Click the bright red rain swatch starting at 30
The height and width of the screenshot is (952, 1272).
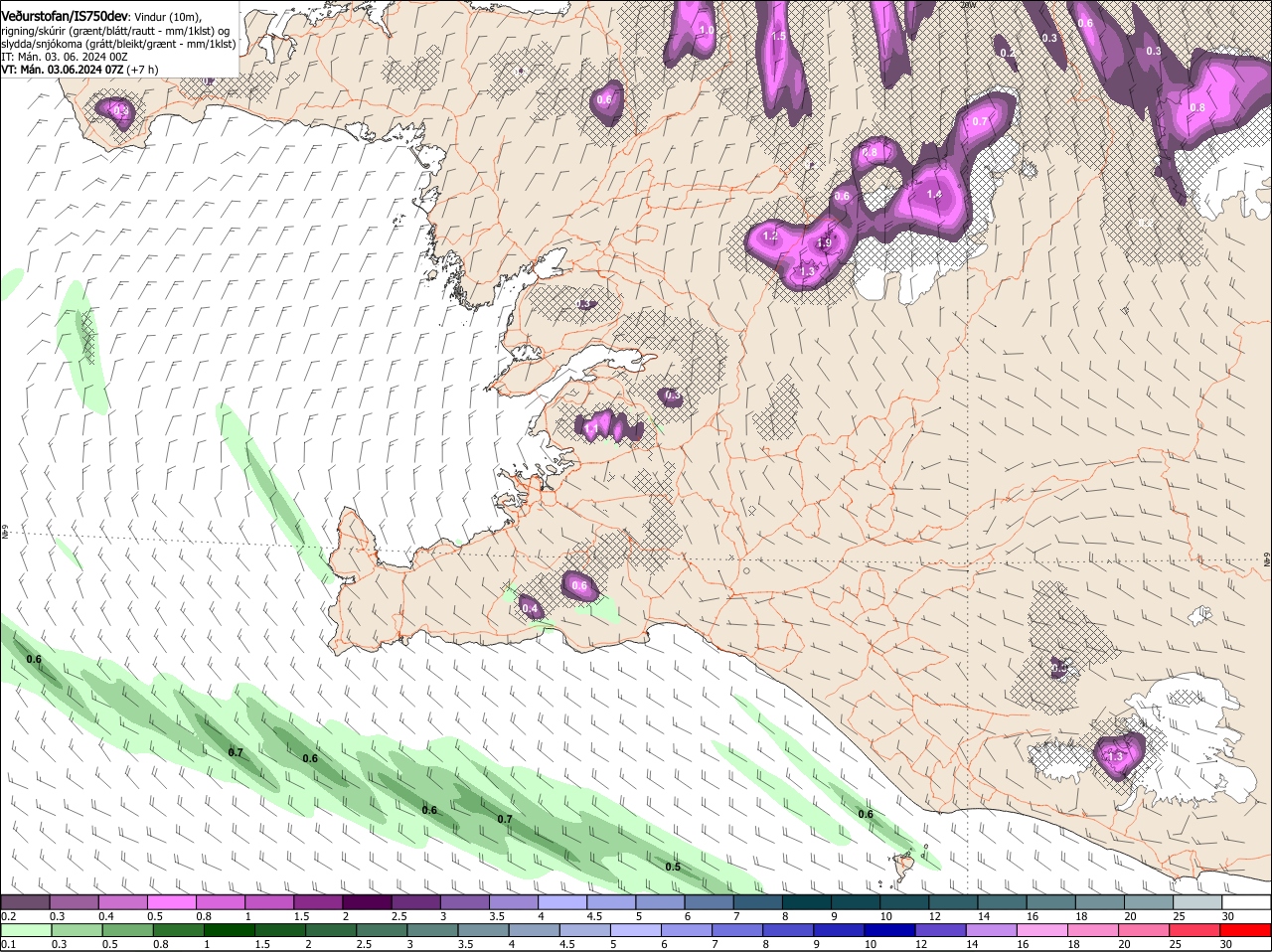tap(1246, 930)
